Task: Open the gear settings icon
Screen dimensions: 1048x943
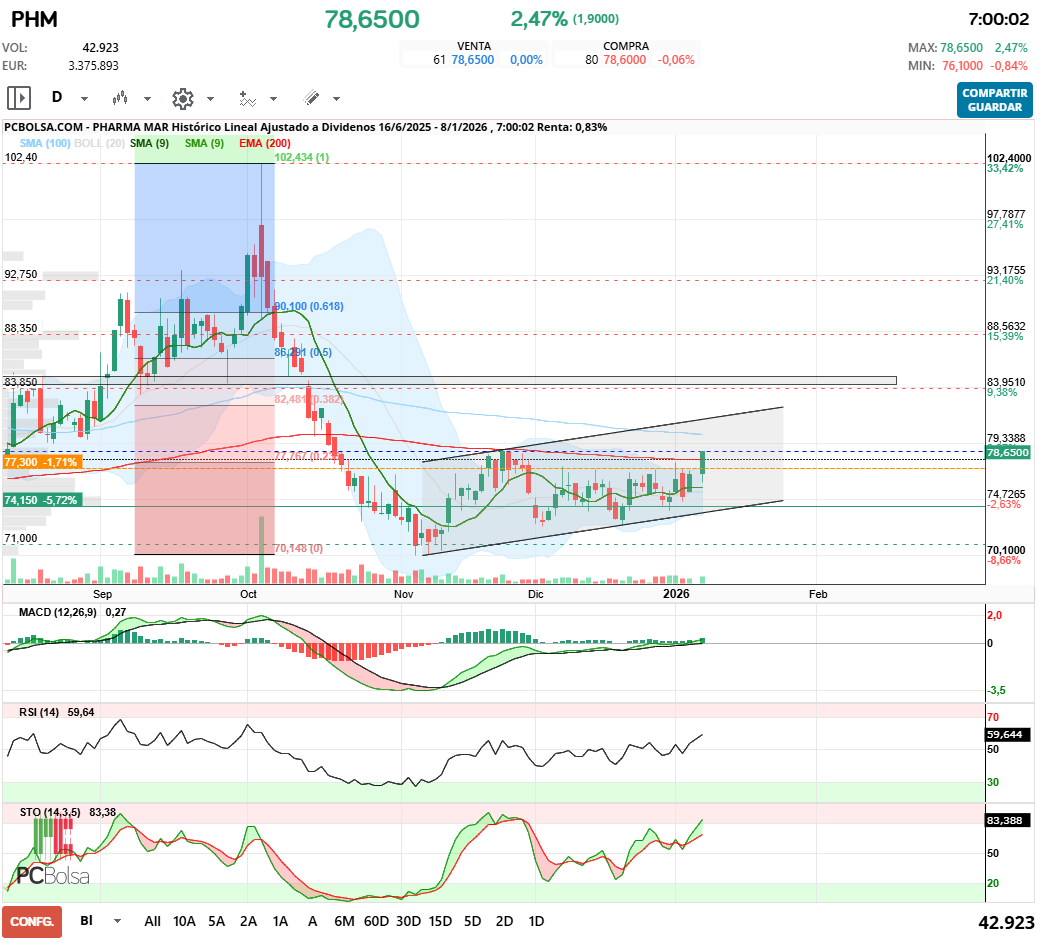Action: 182,98
